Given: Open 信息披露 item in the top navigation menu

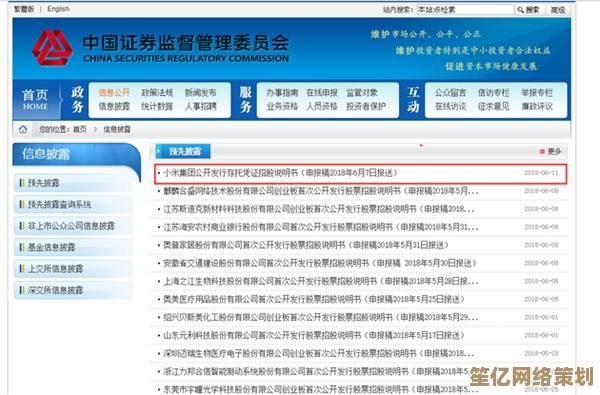Looking at the screenshot, I should pos(114,106).
